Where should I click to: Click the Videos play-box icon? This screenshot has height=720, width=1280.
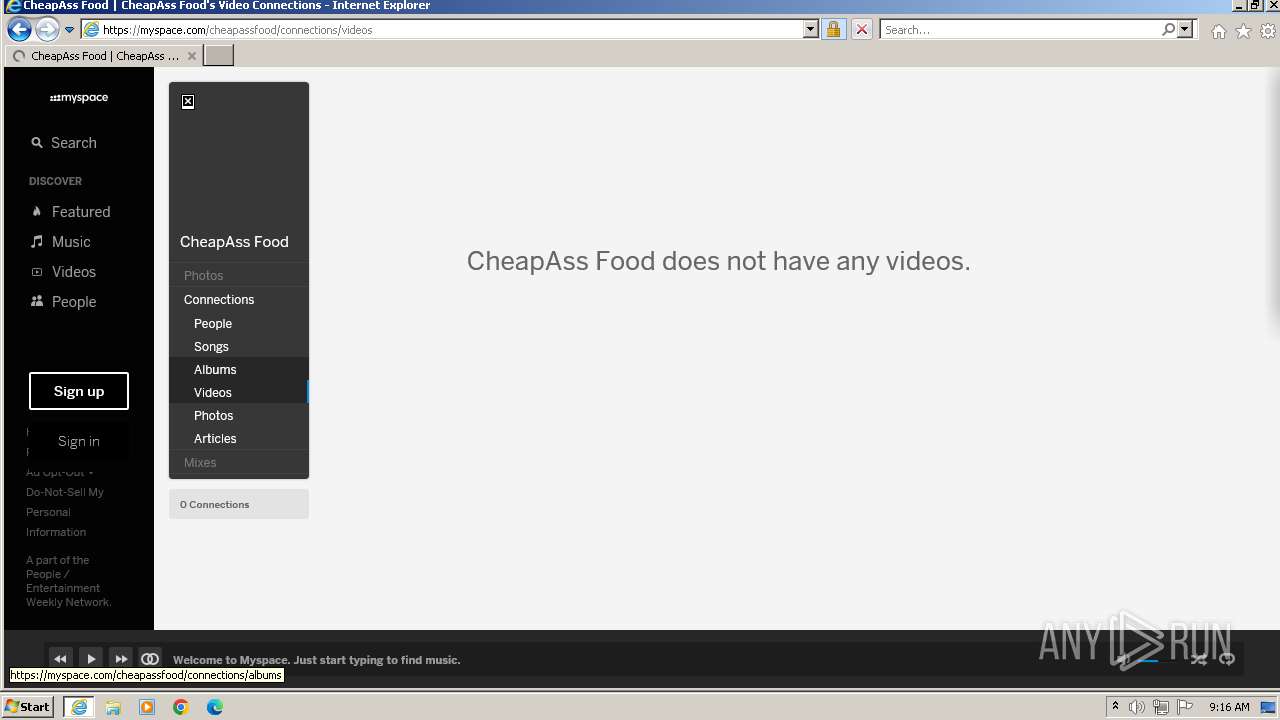[37, 272]
